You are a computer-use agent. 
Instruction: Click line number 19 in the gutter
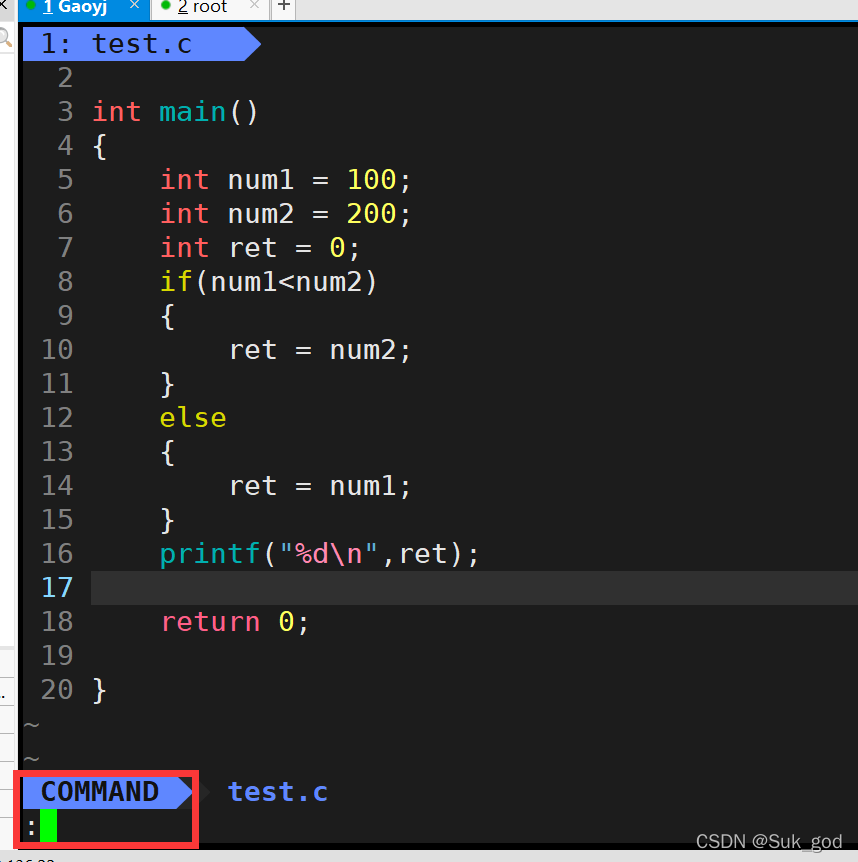[57, 656]
